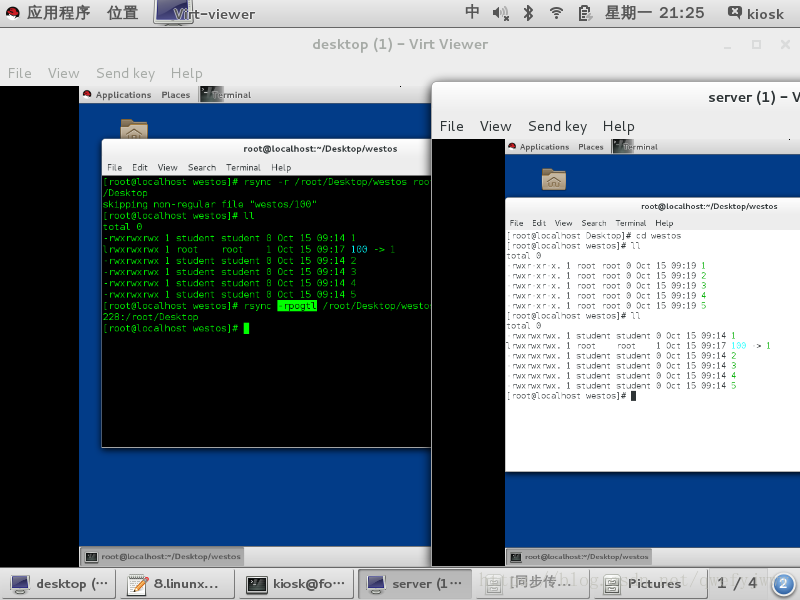Switch to Pictures window in taskbar
The image size is (800, 600).
tap(652, 584)
